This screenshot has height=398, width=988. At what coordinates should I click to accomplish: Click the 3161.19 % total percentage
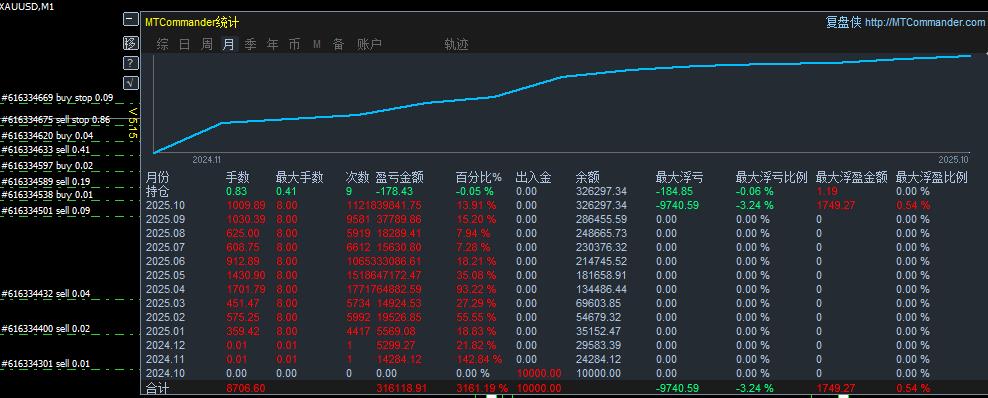[x=482, y=388]
